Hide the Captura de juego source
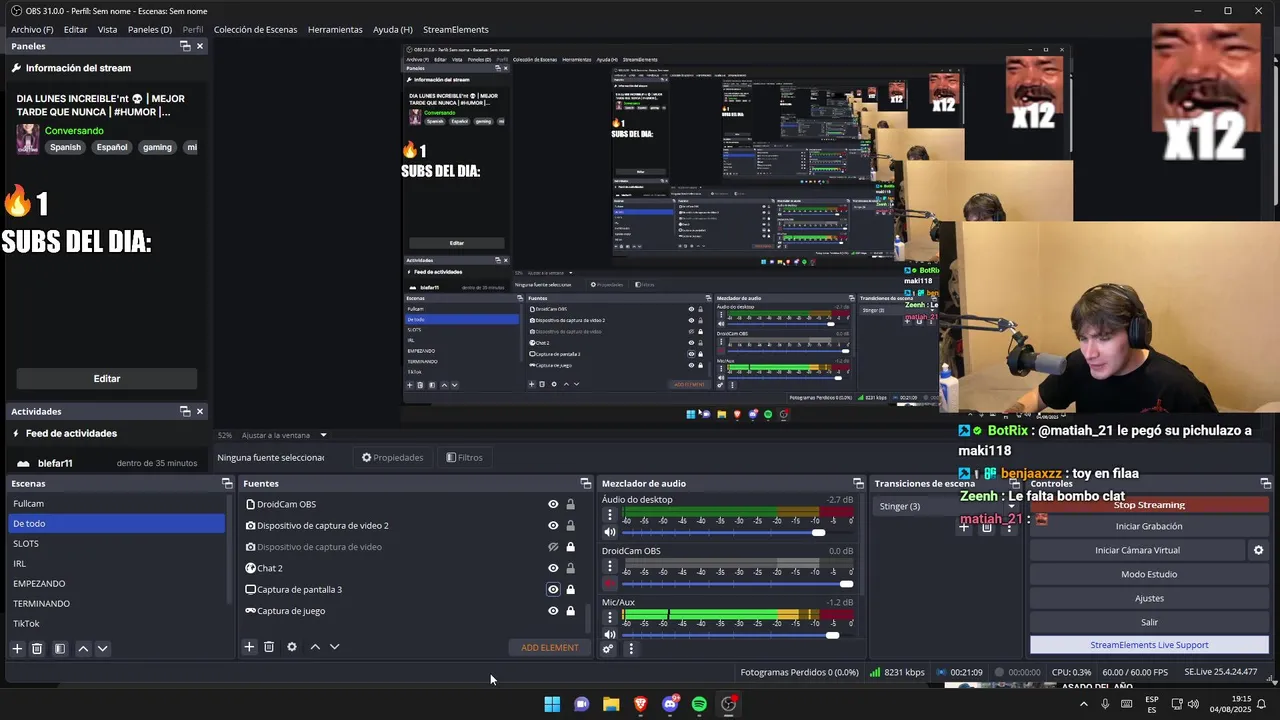 tap(553, 611)
